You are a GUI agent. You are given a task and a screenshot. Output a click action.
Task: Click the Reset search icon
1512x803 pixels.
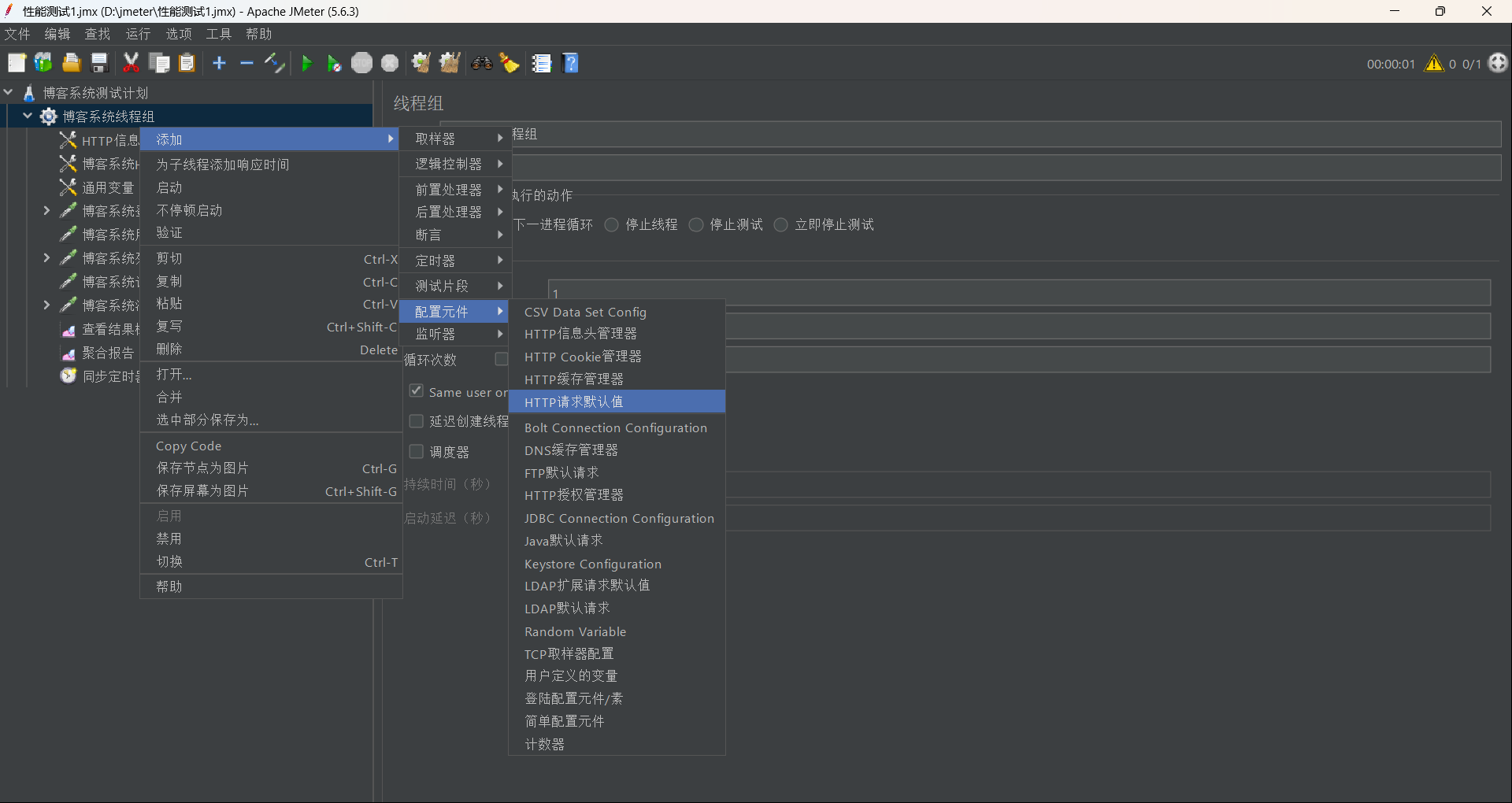(510, 63)
